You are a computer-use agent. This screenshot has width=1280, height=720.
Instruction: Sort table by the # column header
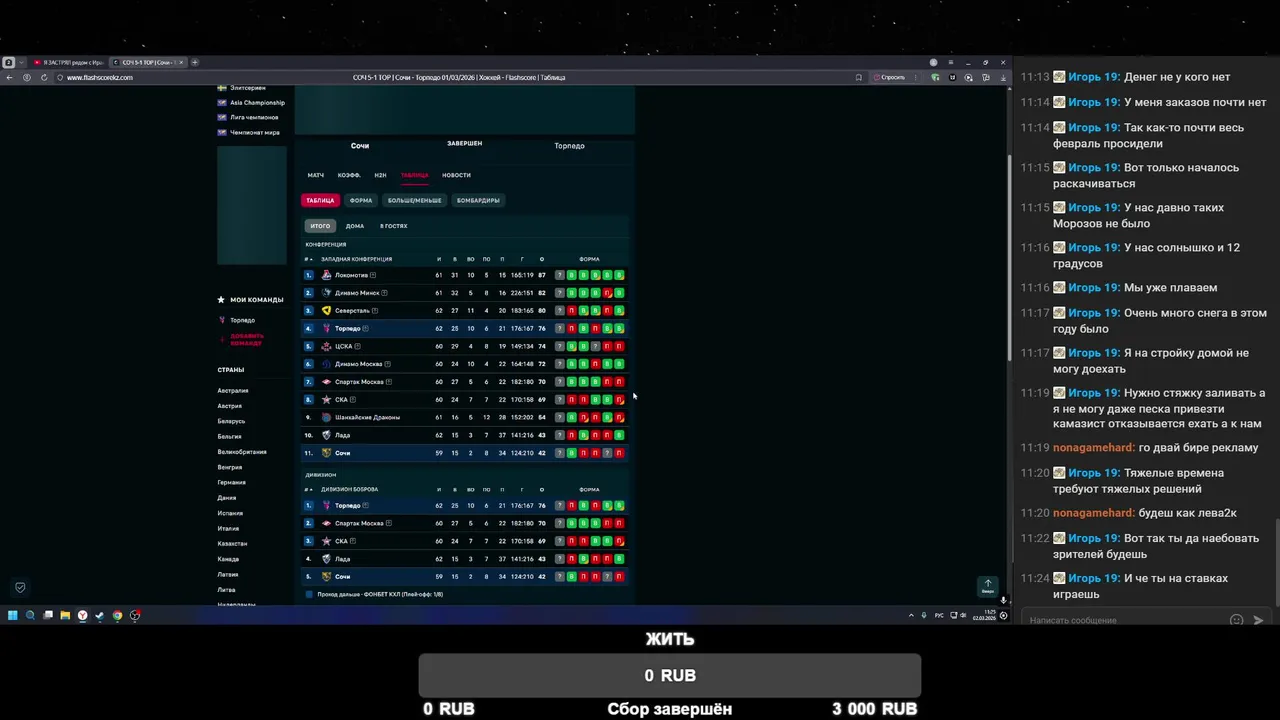click(x=308, y=259)
